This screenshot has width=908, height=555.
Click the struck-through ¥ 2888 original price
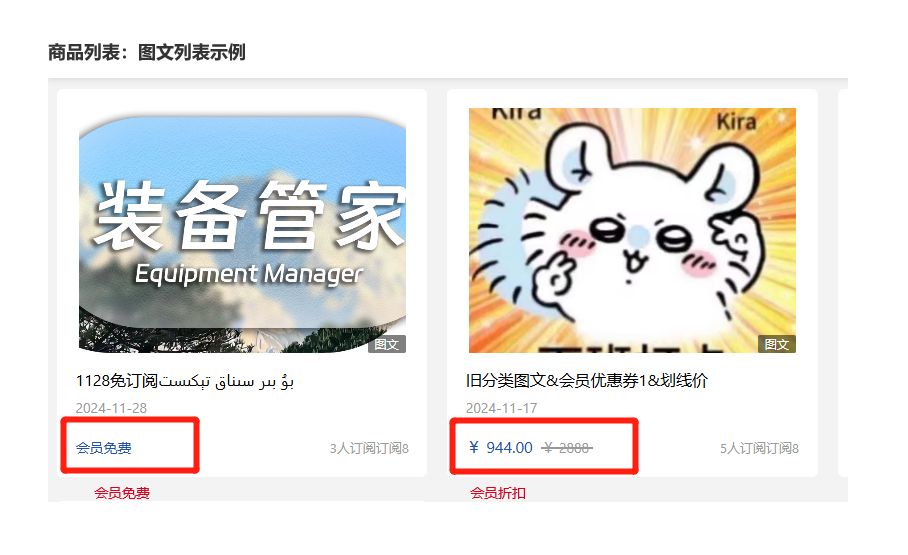[x=567, y=448]
